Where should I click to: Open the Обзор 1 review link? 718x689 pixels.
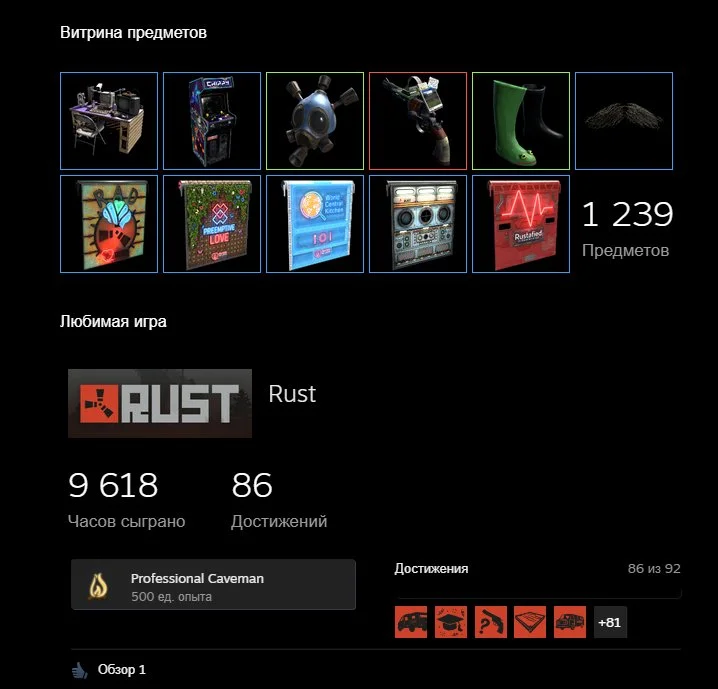[x=121, y=670]
